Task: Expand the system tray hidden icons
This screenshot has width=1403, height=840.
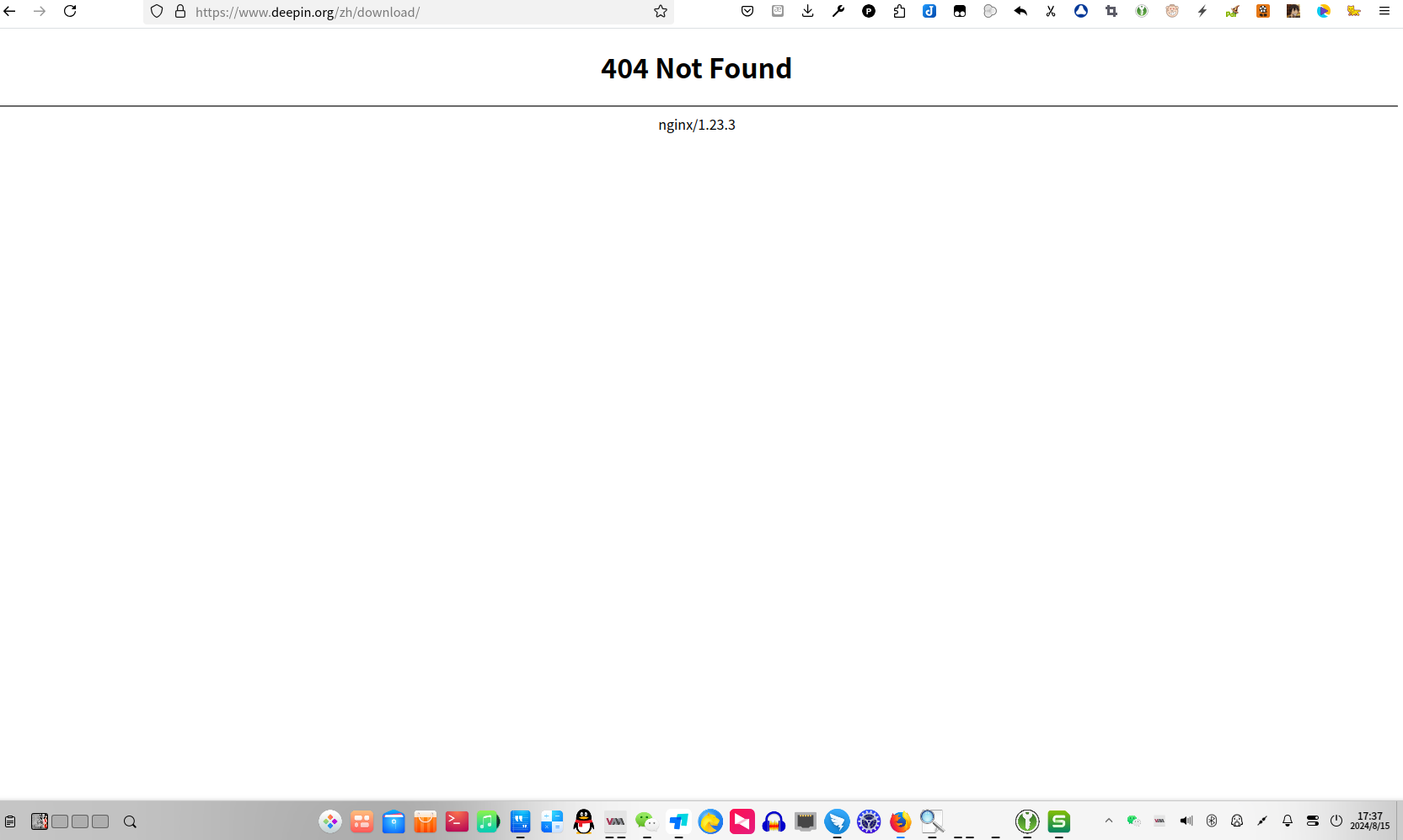Action: pos(1109,821)
